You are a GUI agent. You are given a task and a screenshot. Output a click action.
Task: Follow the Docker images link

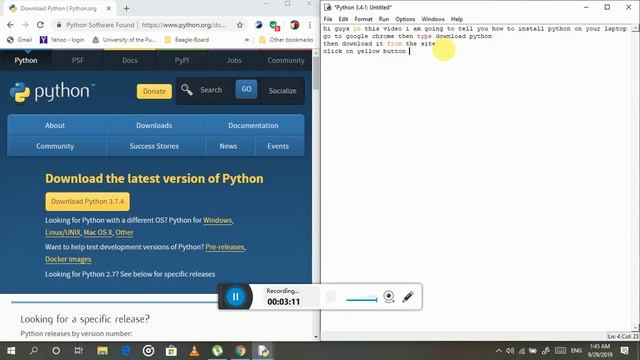point(68,260)
